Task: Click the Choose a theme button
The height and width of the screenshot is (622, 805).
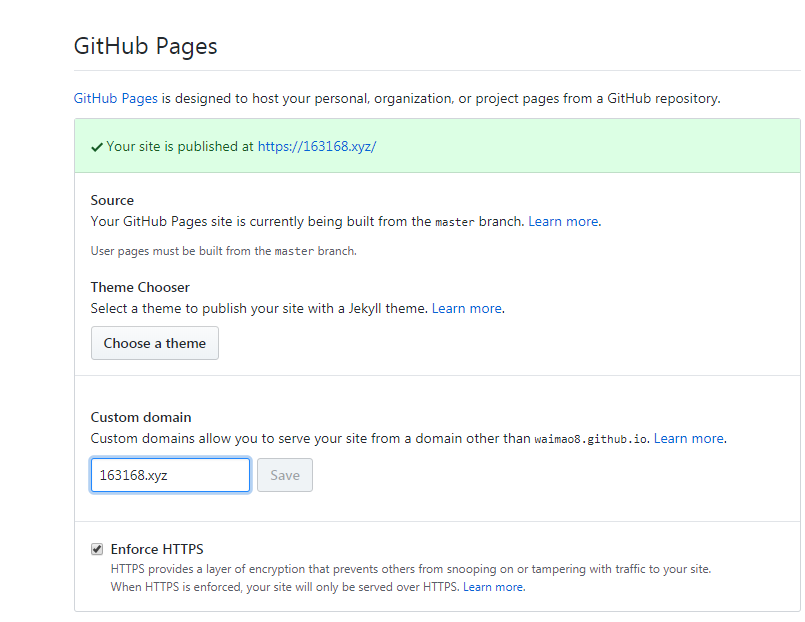Action: 155,343
